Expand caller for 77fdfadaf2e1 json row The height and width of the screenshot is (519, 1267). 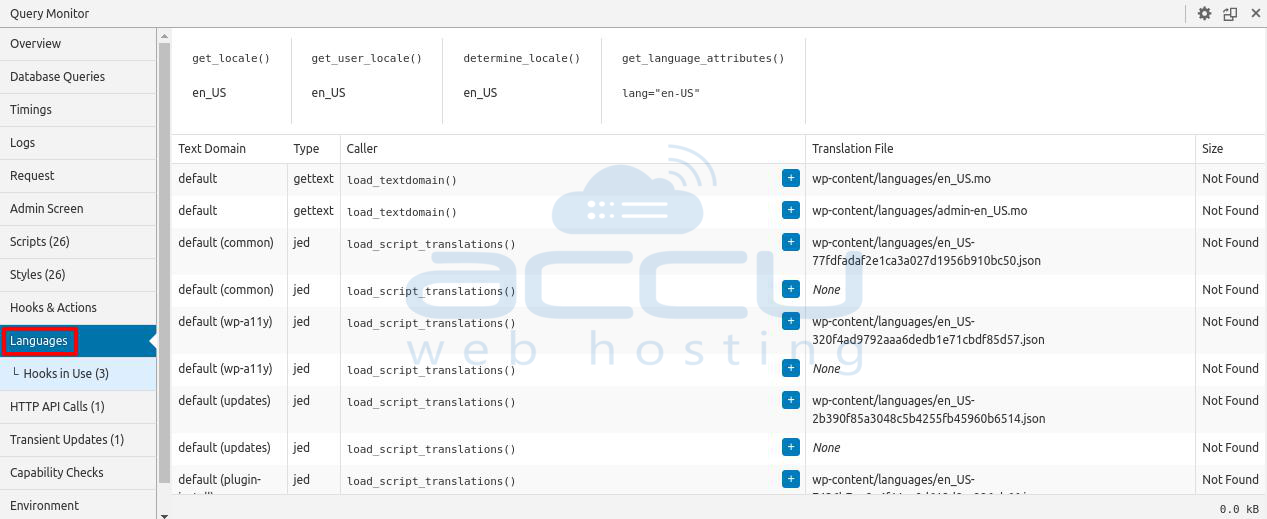point(791,242)
